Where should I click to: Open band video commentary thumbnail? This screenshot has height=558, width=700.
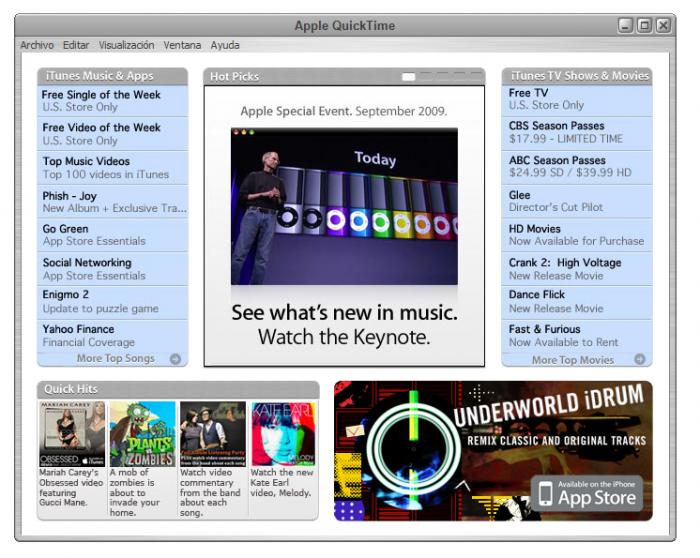pyautogui.click(x=213, y=434)
